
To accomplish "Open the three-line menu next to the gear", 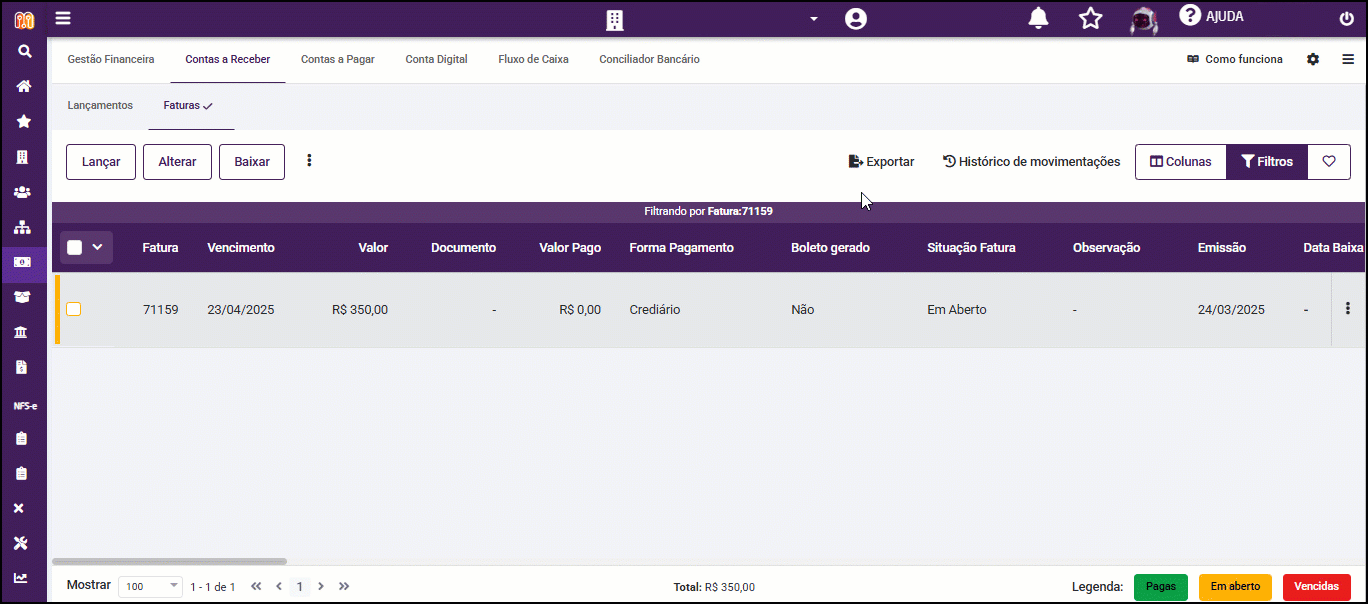I will tap(1348, 59).
